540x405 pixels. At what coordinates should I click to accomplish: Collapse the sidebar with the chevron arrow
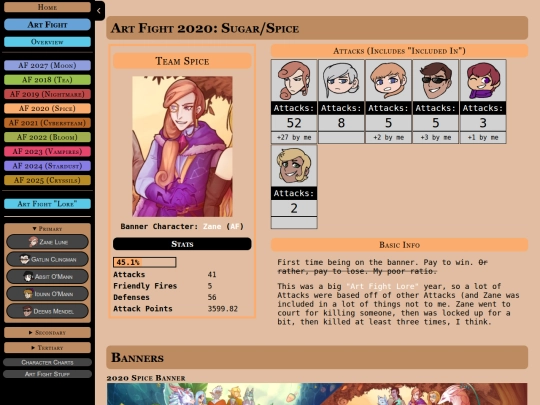pyautogui.click(x=99, y=11)
